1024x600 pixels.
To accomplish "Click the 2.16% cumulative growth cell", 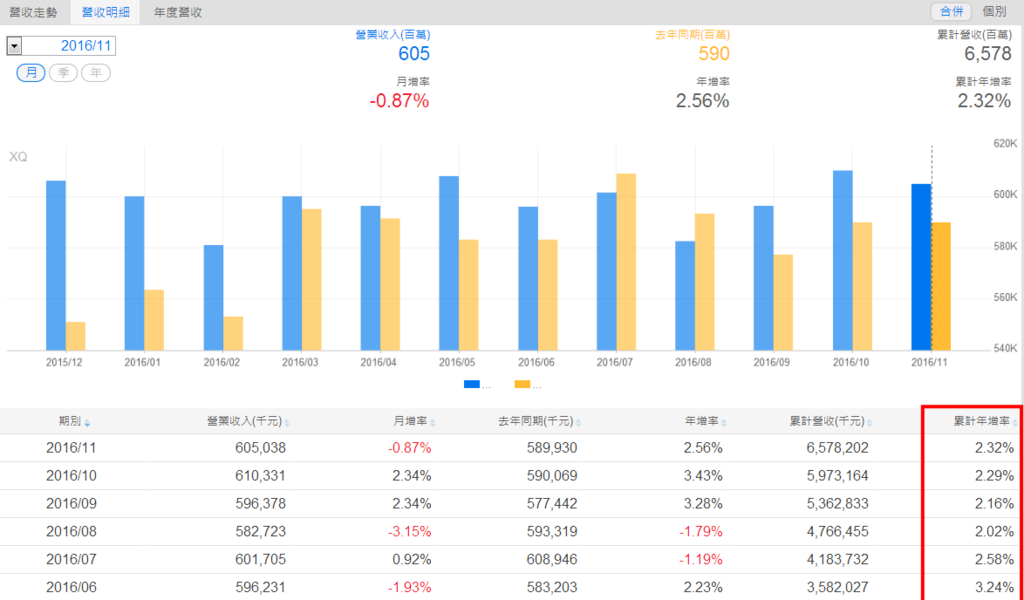I will (x=994, y=504).
